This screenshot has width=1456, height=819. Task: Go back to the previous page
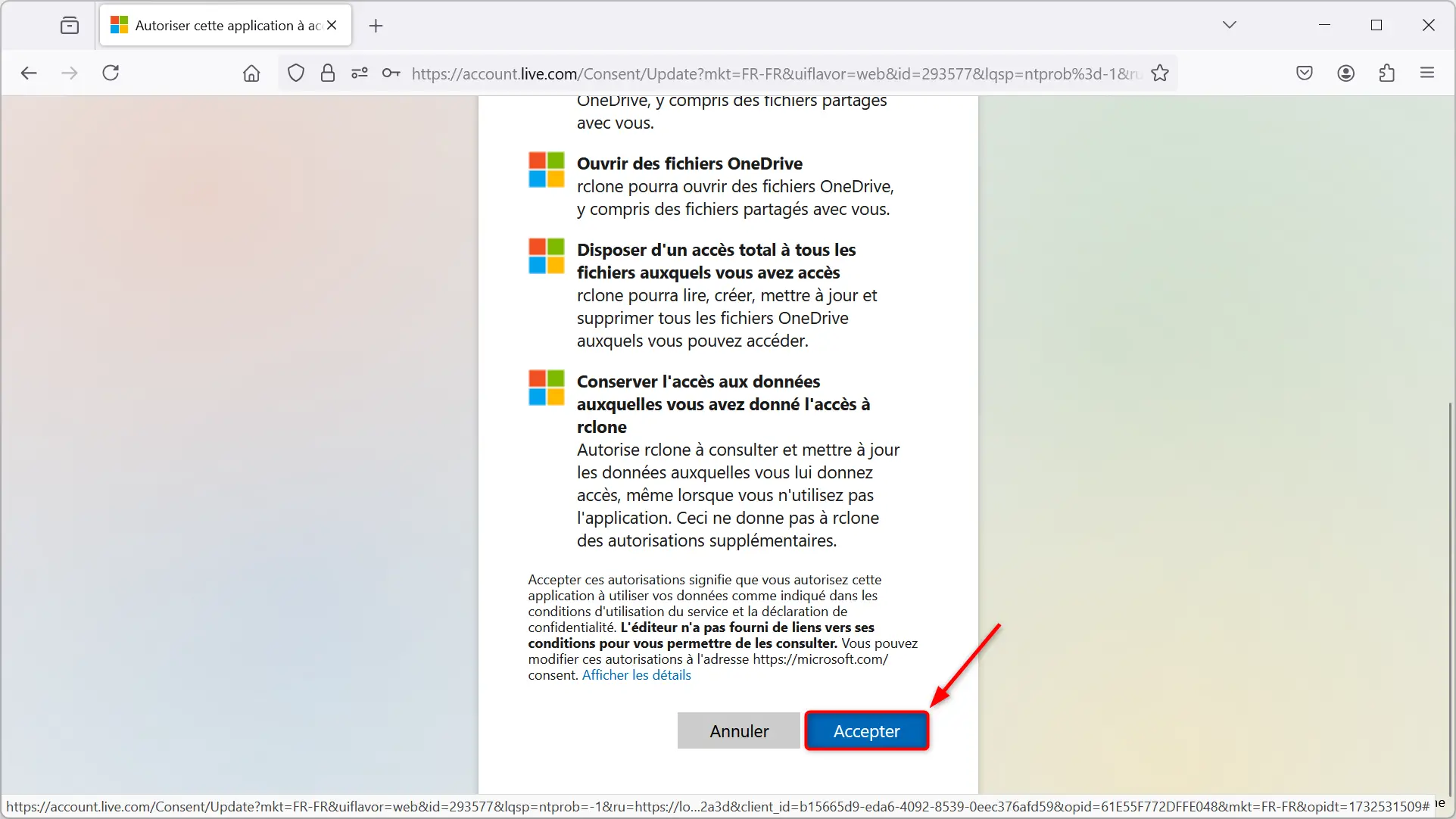click(29, 73)
